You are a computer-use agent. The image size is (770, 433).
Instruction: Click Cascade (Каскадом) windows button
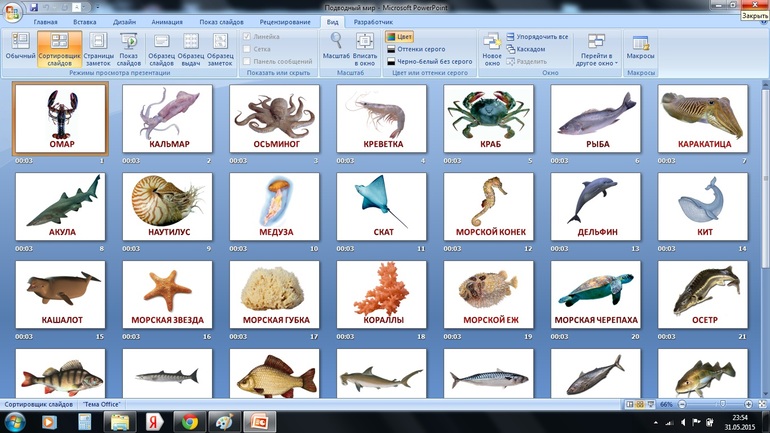526,49
